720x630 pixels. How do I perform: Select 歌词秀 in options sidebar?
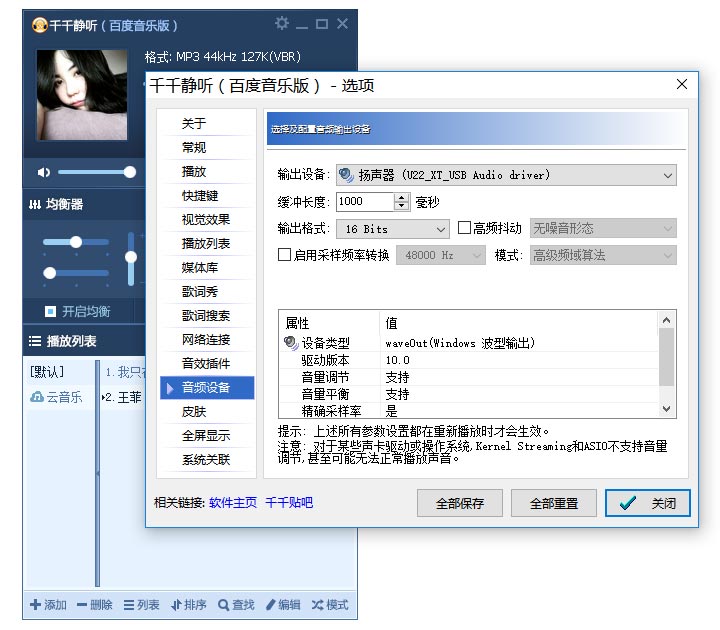pos(207,292)
